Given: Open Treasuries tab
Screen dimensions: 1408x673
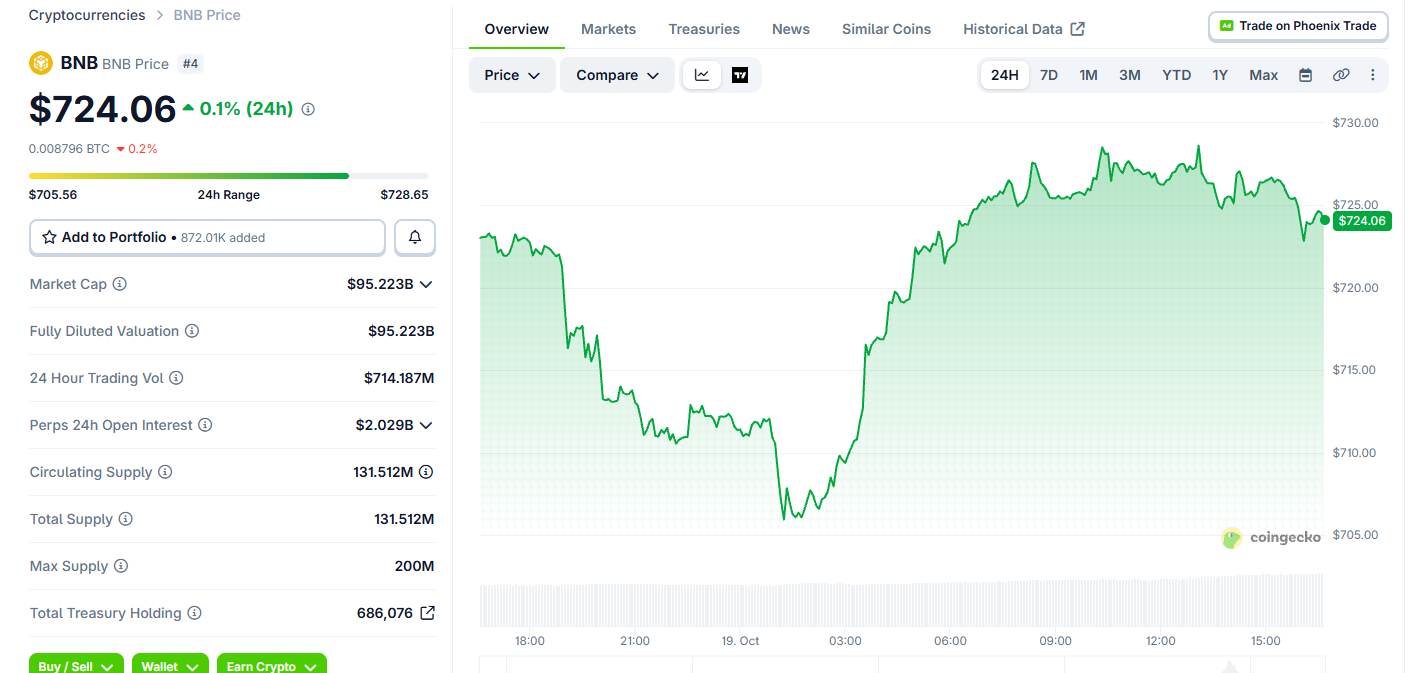Looking at the screenshot, I should click(x=704, y=29).
